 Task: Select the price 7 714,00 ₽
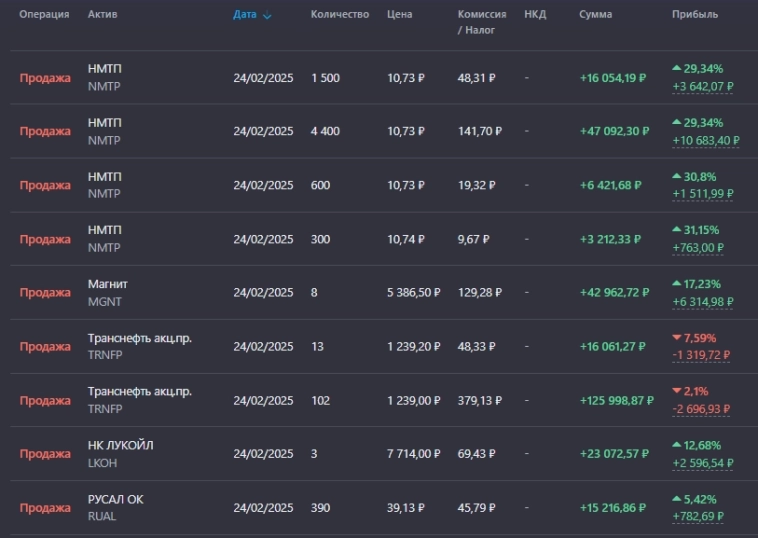tap(413, 454)
